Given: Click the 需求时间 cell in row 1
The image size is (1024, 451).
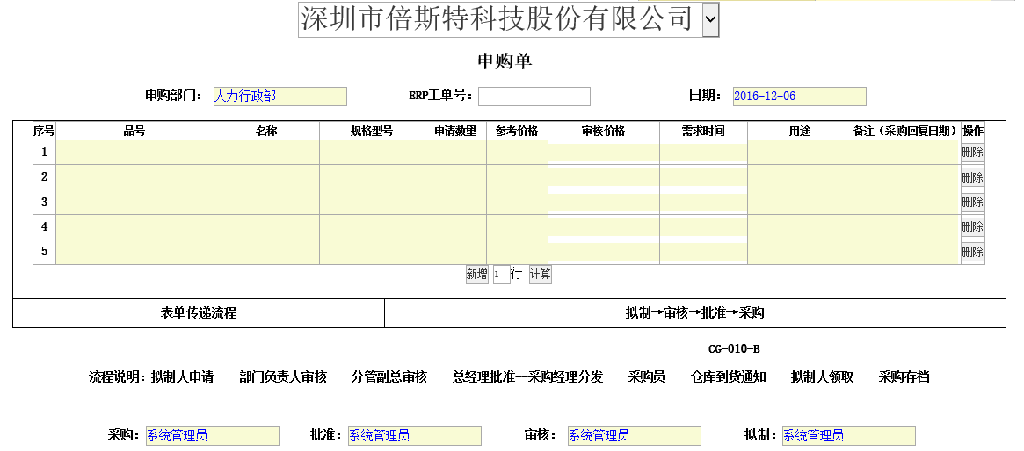Looking at the screenshot, I should (x=703, y=153).
